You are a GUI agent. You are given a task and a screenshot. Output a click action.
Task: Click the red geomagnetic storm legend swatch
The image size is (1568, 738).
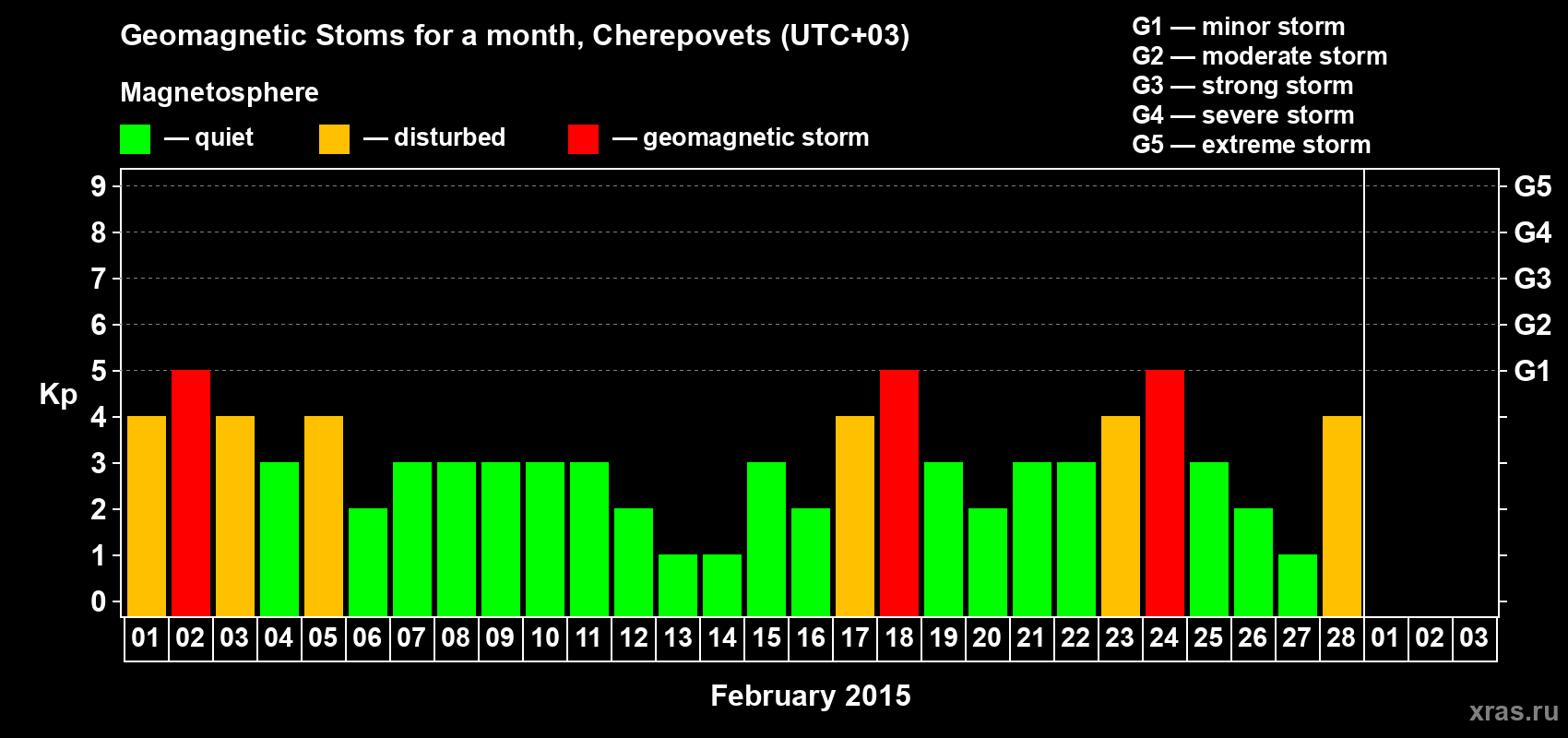[583, 139]
